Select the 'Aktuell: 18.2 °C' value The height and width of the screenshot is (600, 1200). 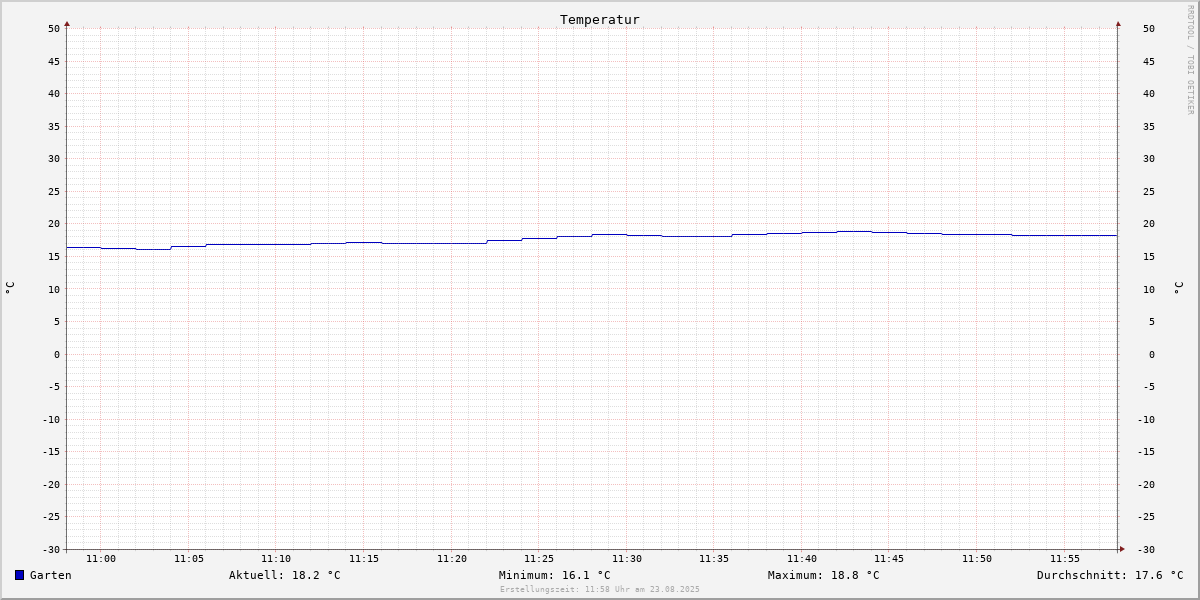point(285,575)
